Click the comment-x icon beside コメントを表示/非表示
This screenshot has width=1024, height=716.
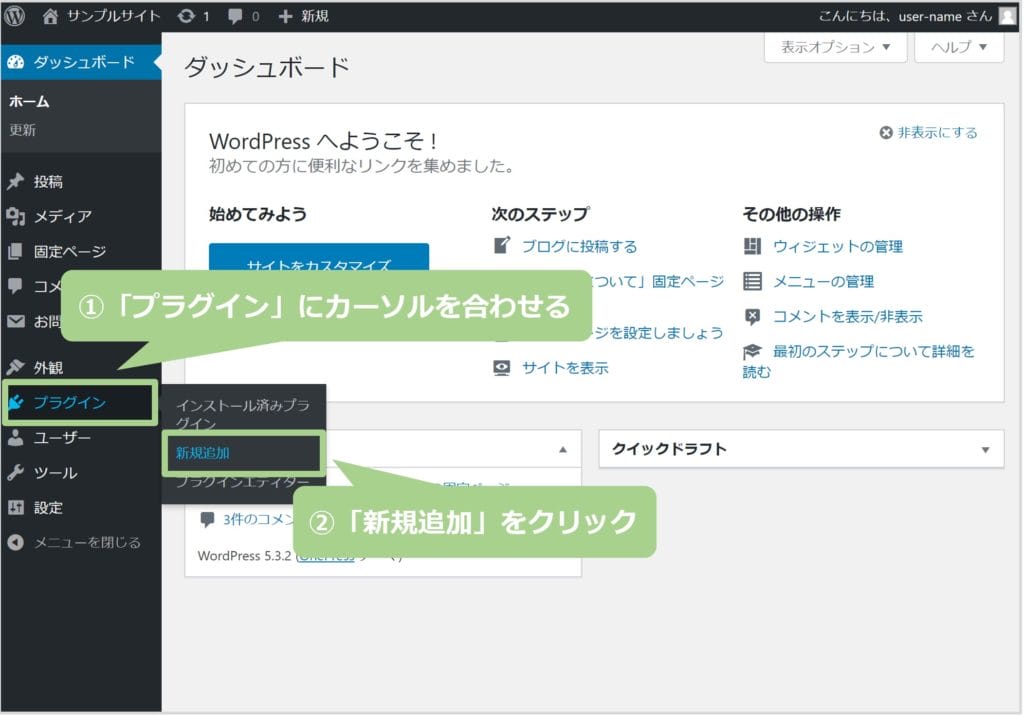[x=752, y=317]
